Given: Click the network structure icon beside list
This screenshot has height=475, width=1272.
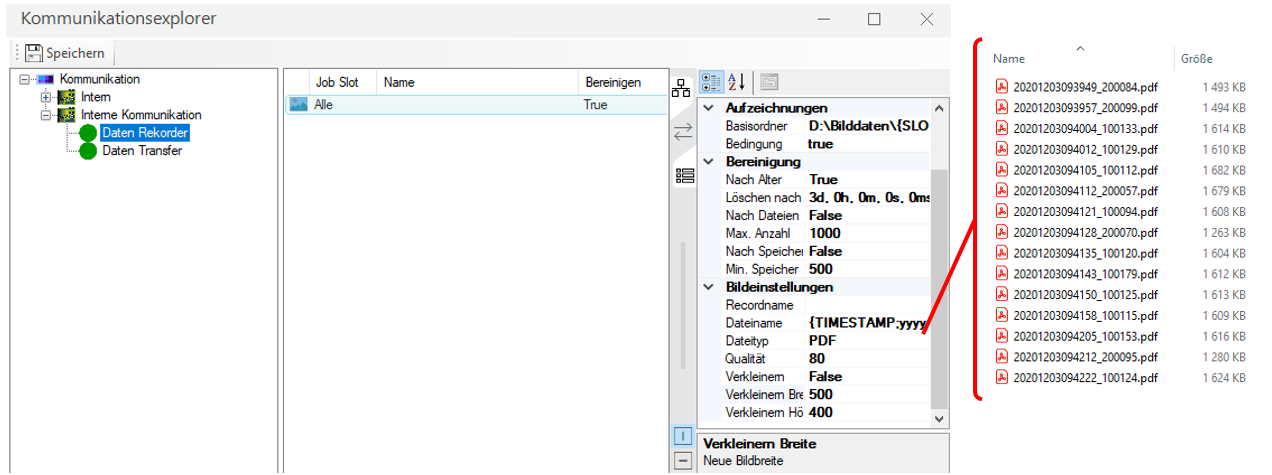Looking at the screenshot, I should [x=683, y=88].
